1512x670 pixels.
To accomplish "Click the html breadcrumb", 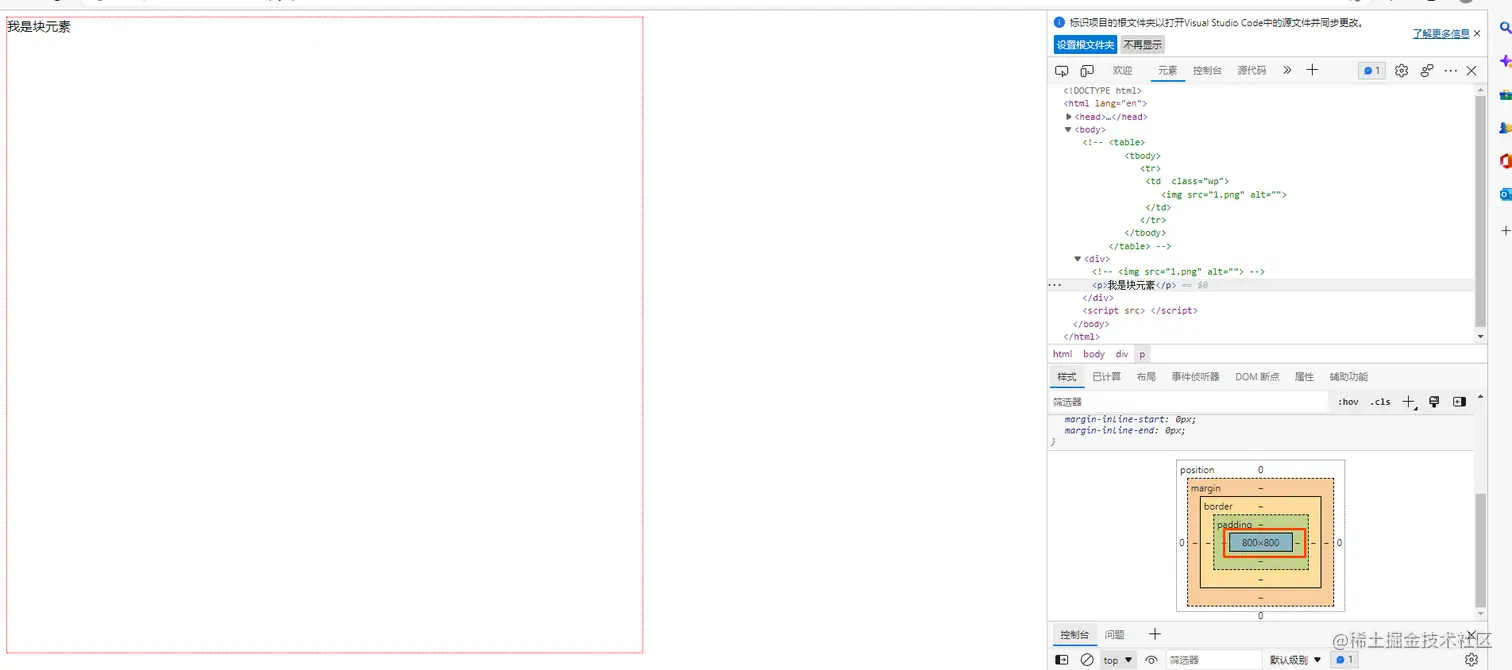I will [1062, 354].
